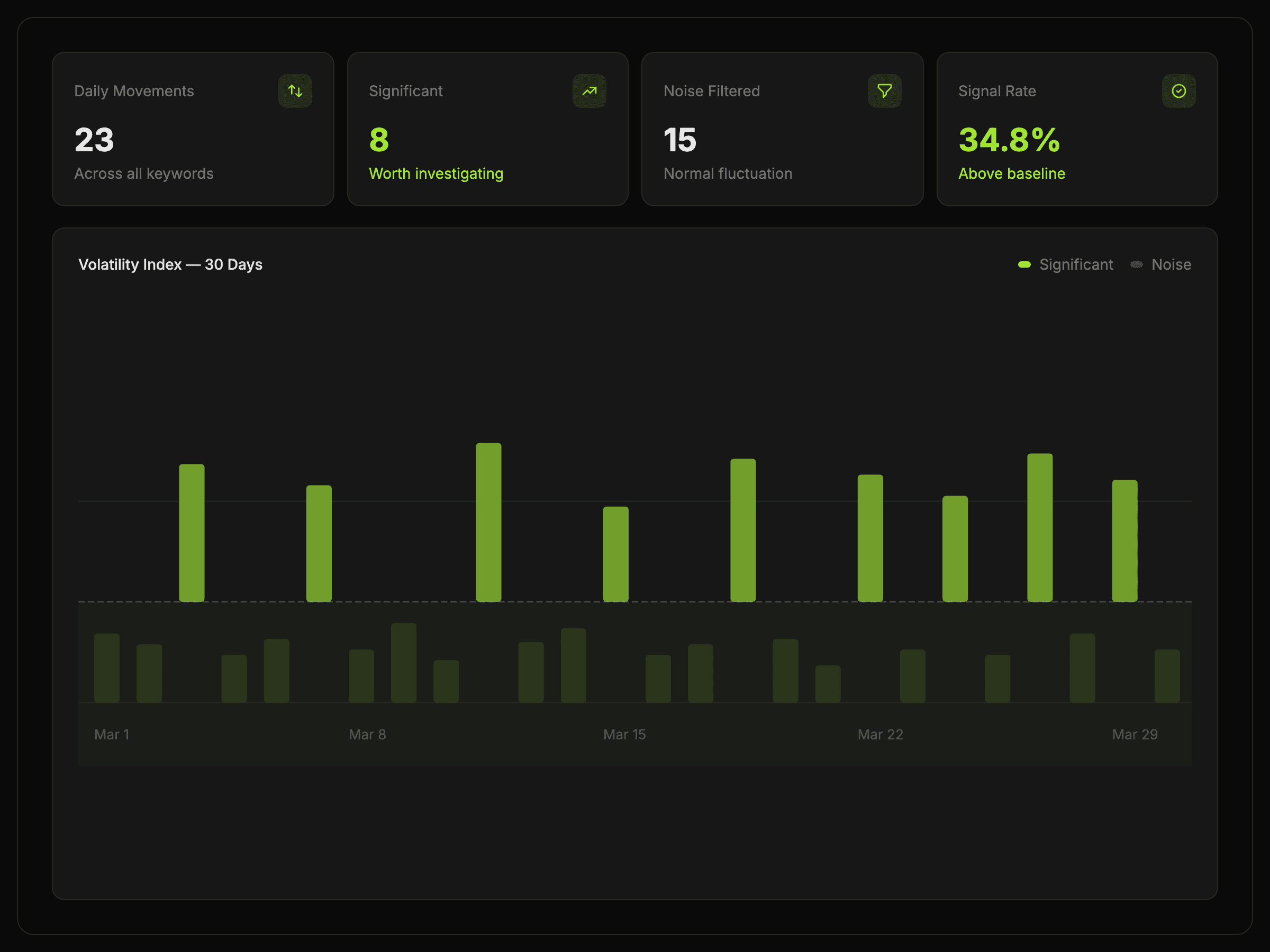Click the tallest significant bar in chart
This screenshot has height=952, width=1270.
tap(488, 522)
